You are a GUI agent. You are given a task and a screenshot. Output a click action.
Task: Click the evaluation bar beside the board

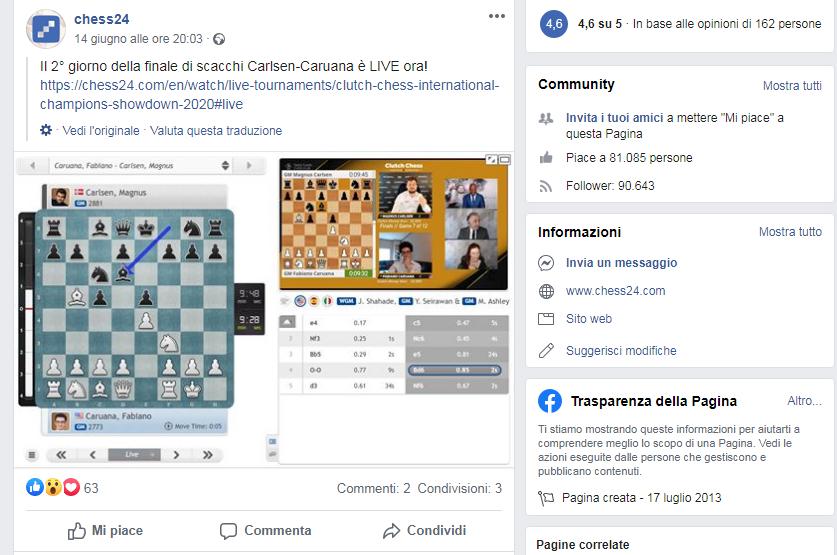coord(26,308)
